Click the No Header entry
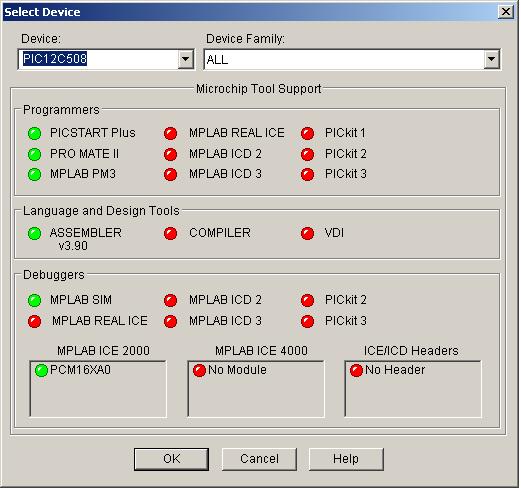 (395, 370)
